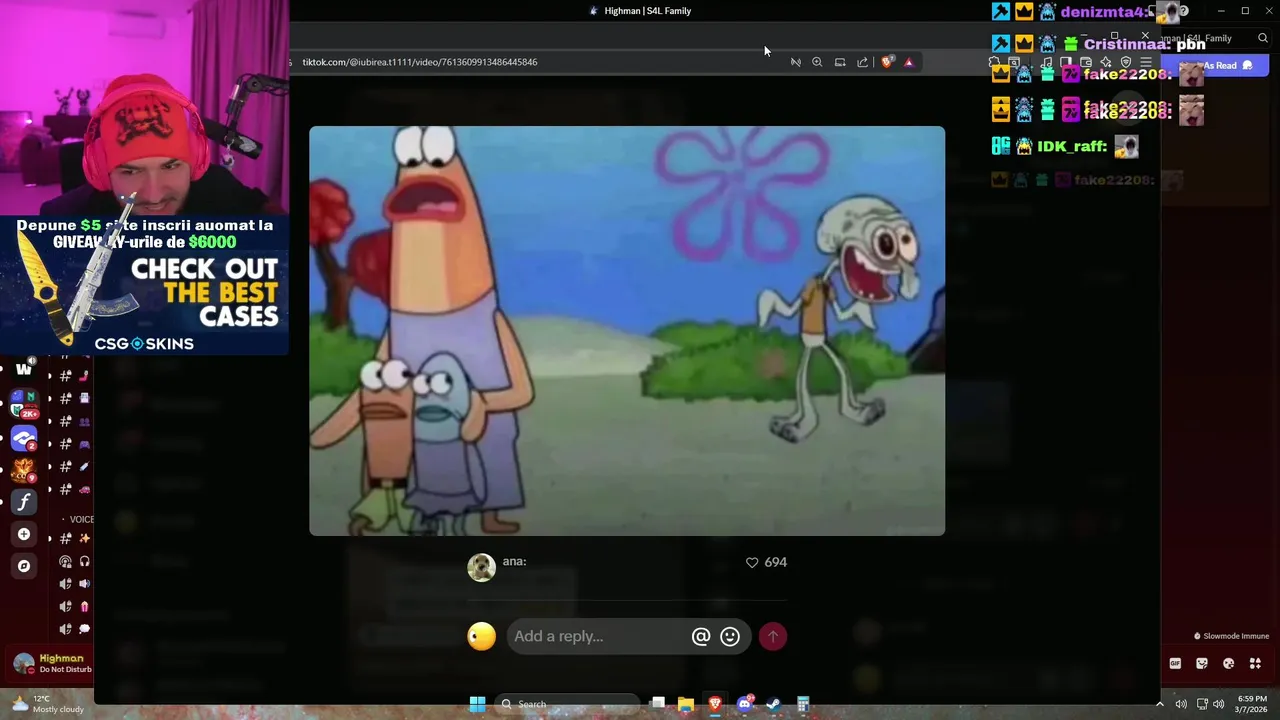Select the tiktok.com URL in address bar
Image resolution: width=1280 pixels, height=720 pixels.
[420, 62]
